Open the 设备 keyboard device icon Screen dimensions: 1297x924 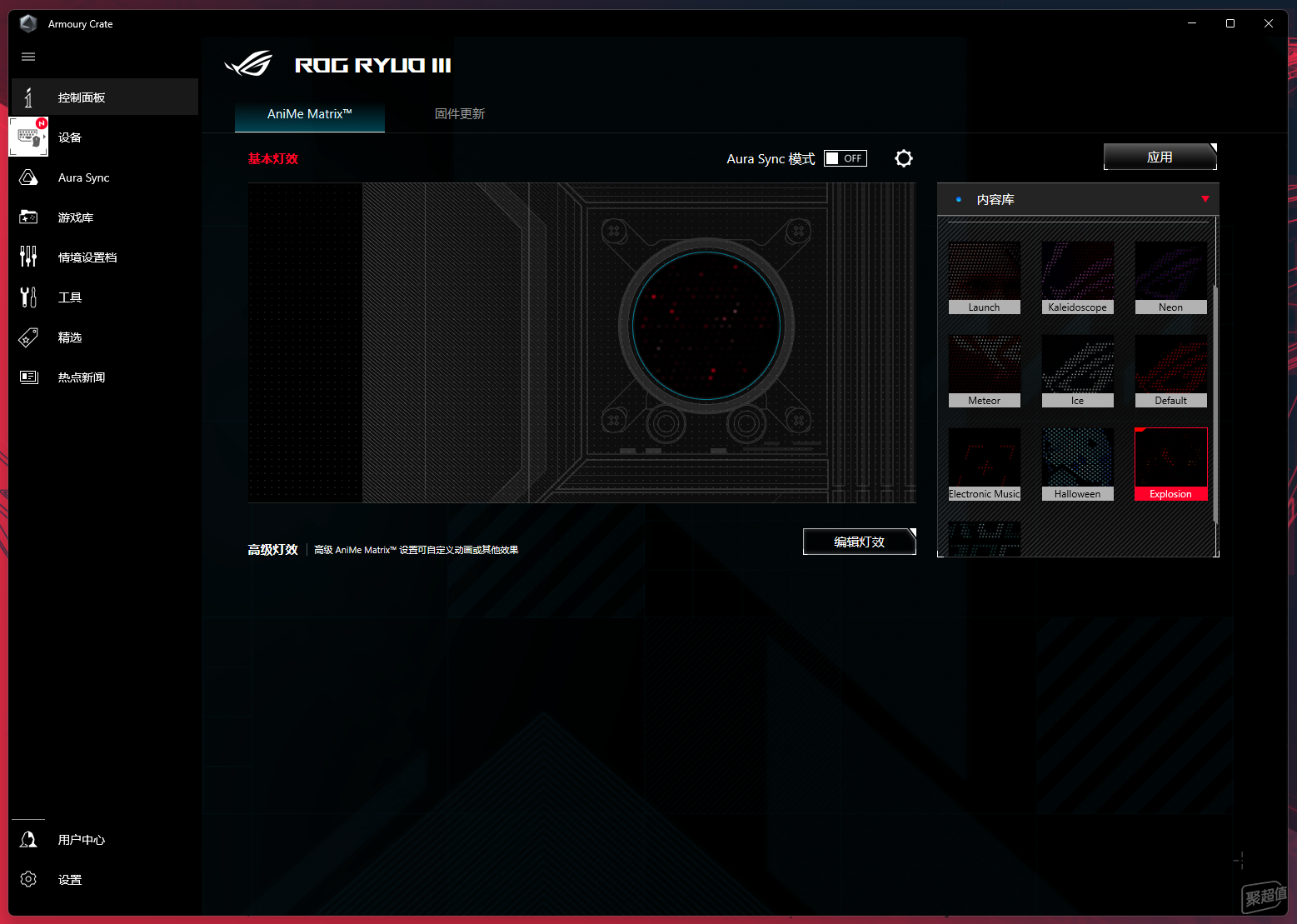(x=28, y=137)
